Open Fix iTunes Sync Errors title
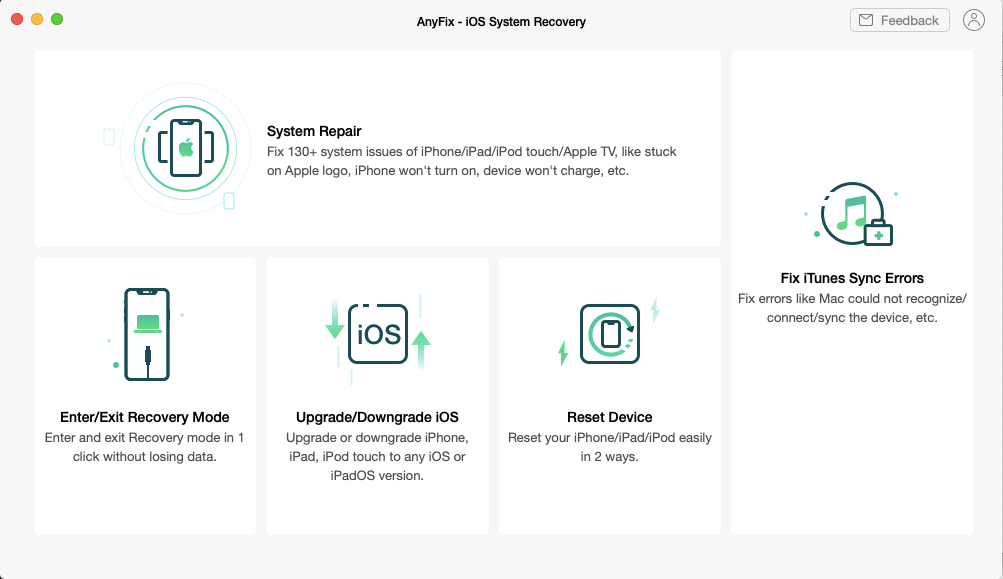Viewport: 1003px width, 579px height. click(852, 278)
